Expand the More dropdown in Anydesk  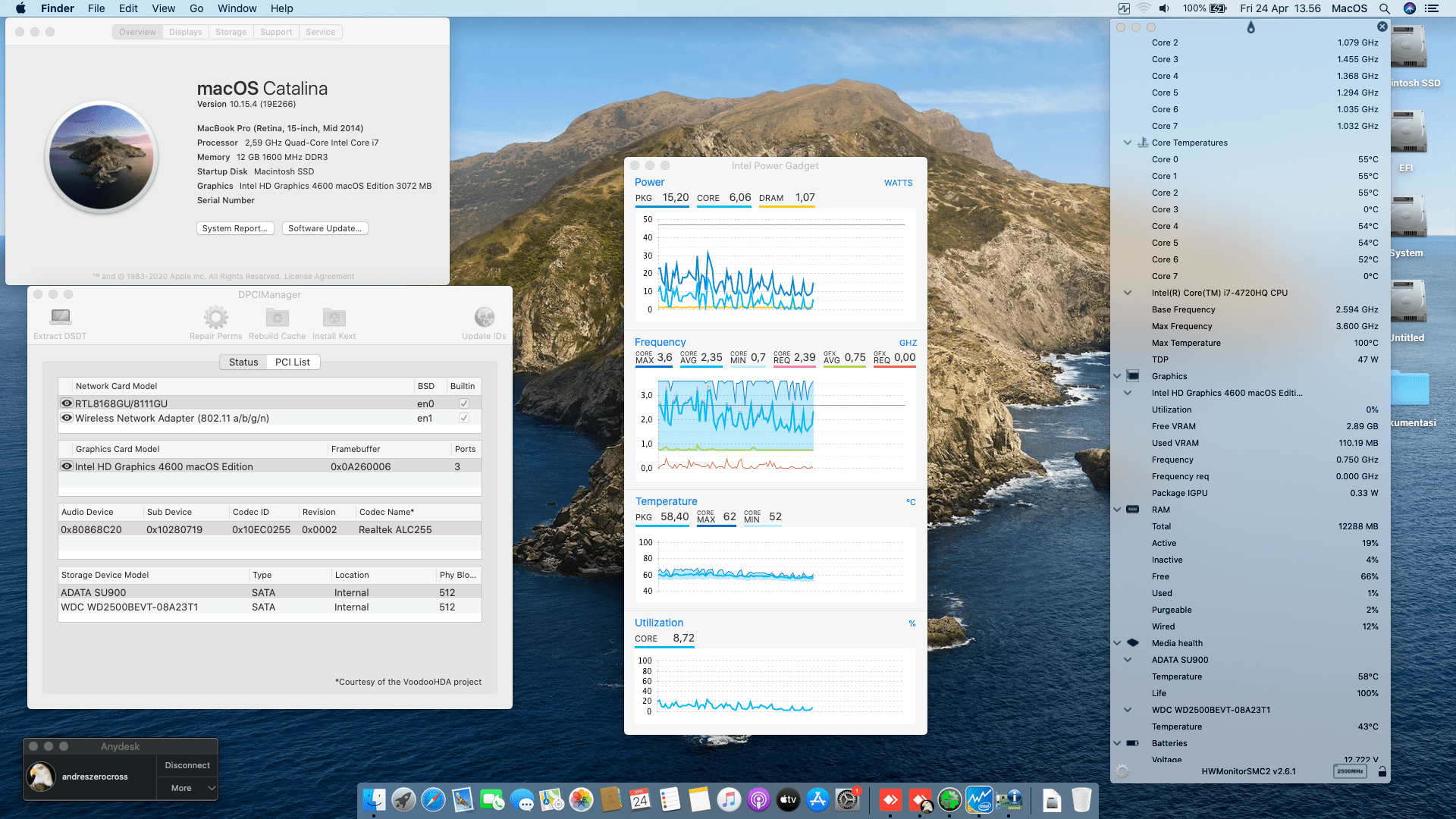(x=187, y=788)
